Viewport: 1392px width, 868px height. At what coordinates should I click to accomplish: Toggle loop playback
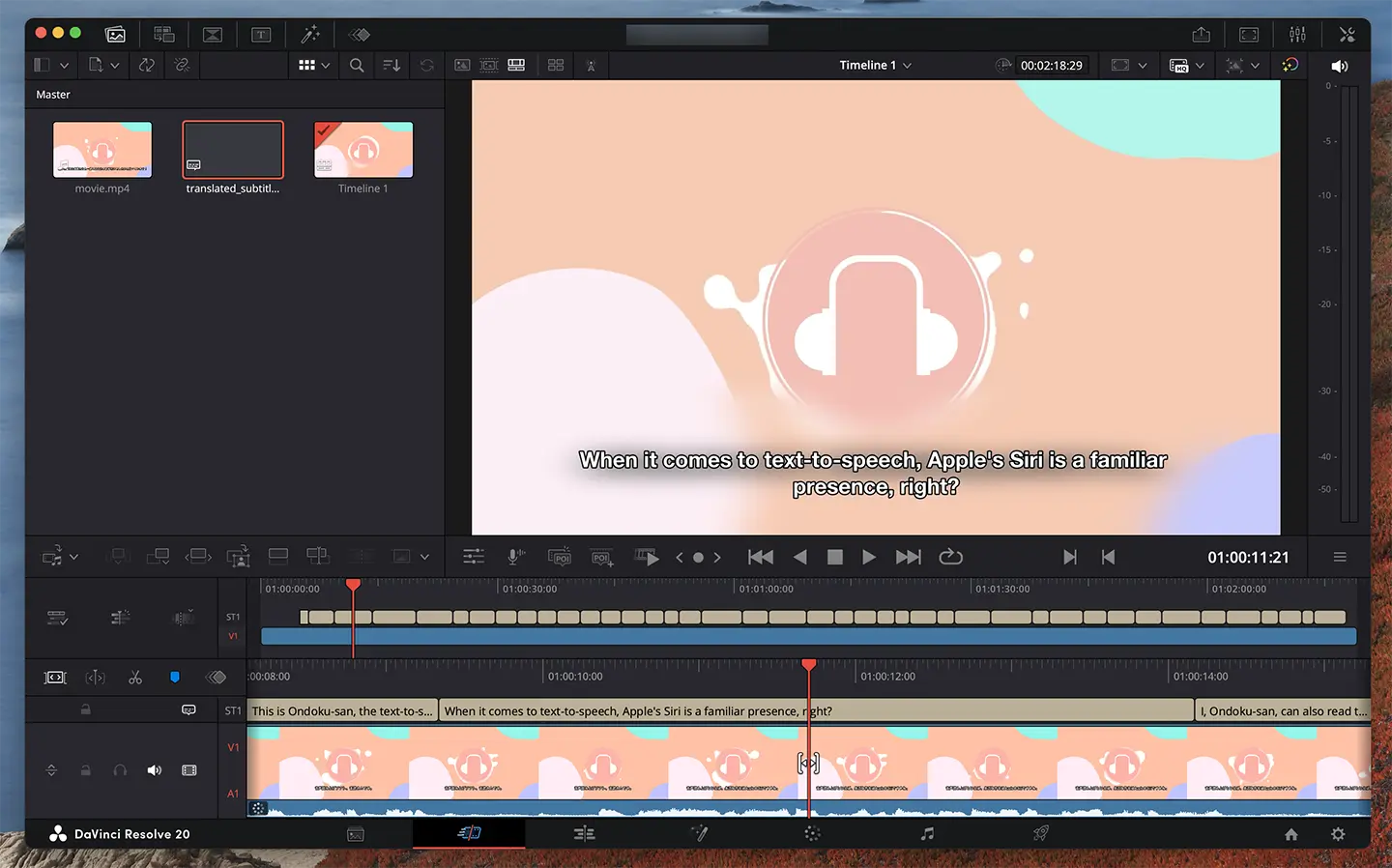951,557
